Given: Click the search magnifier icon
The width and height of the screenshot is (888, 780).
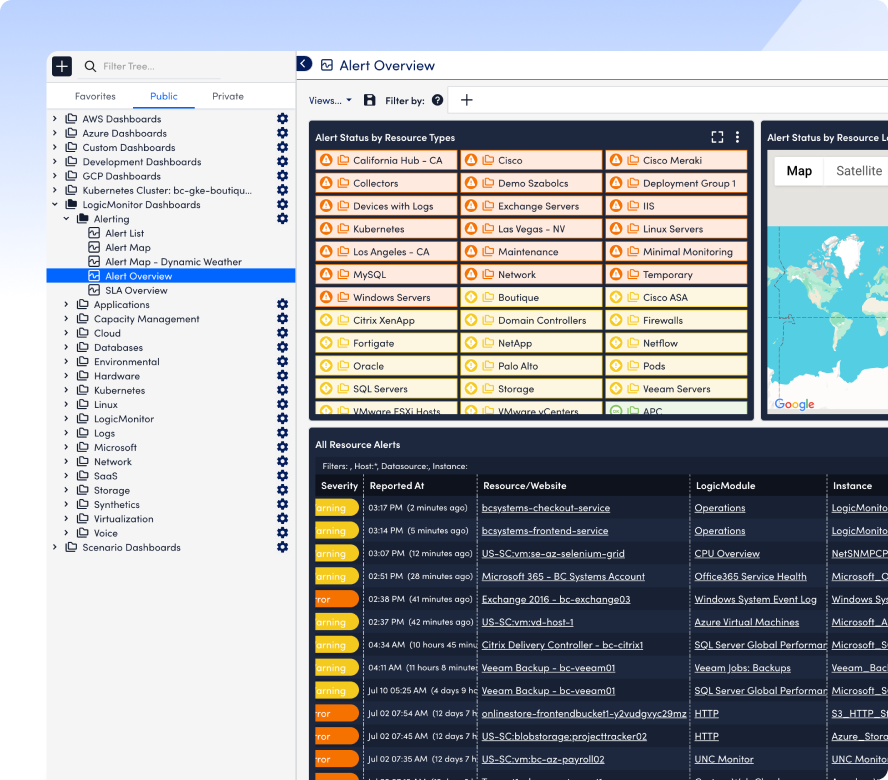Looking at the screenshot, I should (90, 66).
